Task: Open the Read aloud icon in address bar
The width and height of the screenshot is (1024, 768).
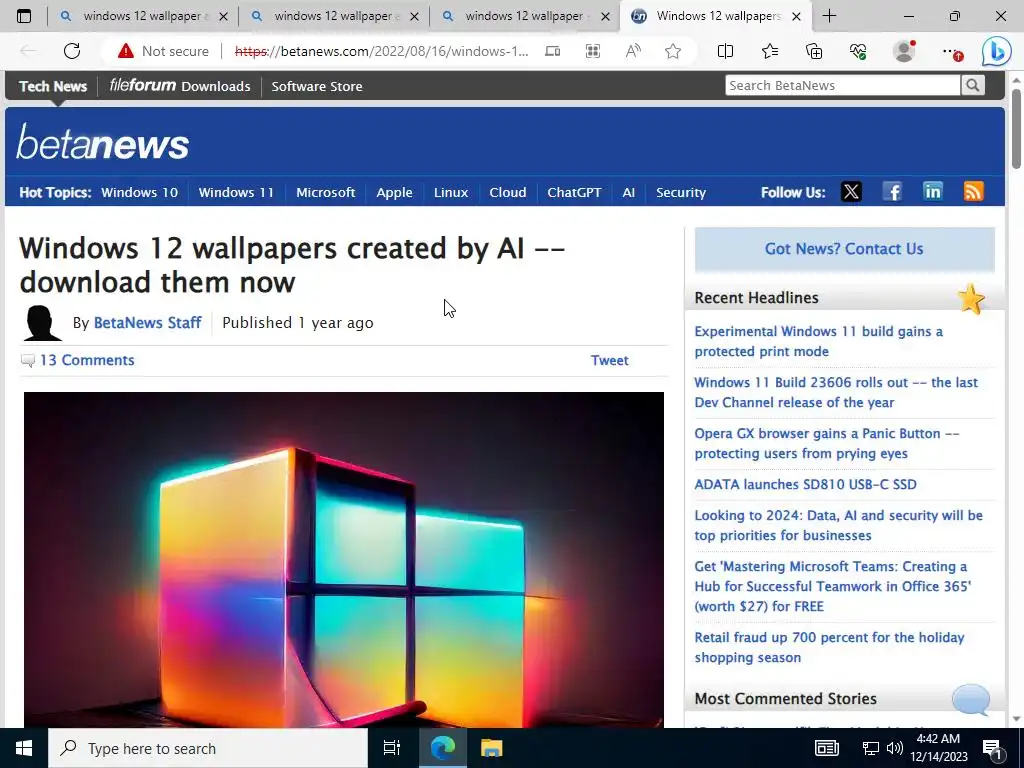Action: pyautogui.click(x=633, y=51)
